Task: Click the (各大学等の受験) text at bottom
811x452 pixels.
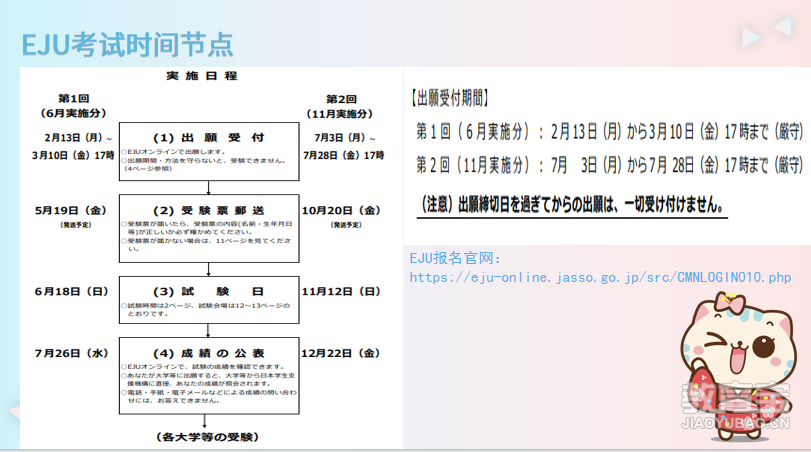Action: (x=208, y=437)
